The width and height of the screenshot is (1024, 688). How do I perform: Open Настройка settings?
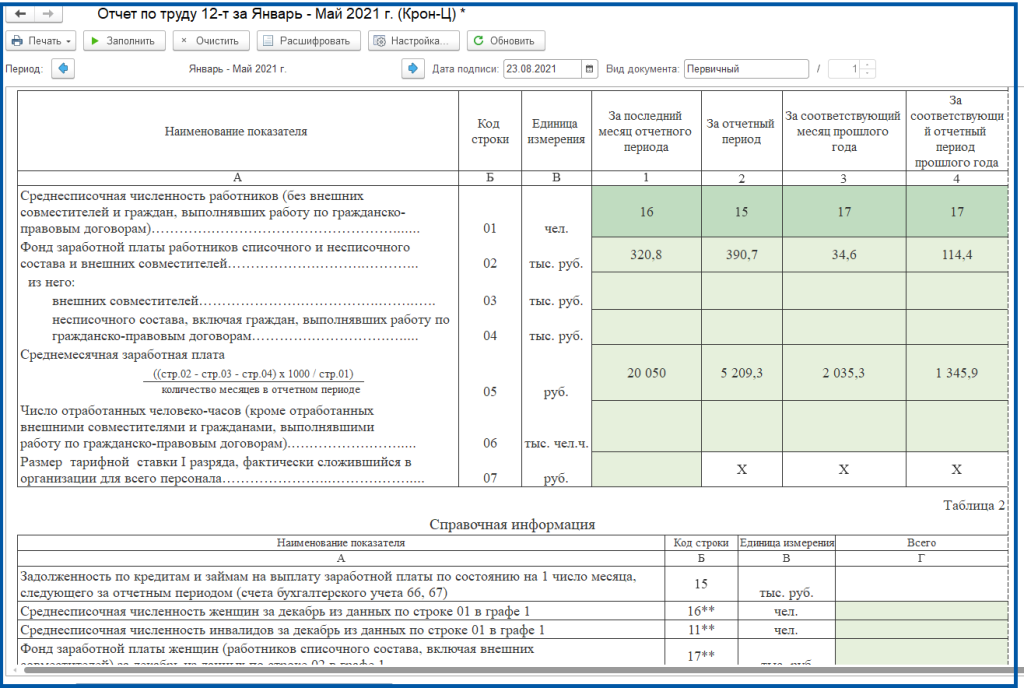[x=414, y=41]
